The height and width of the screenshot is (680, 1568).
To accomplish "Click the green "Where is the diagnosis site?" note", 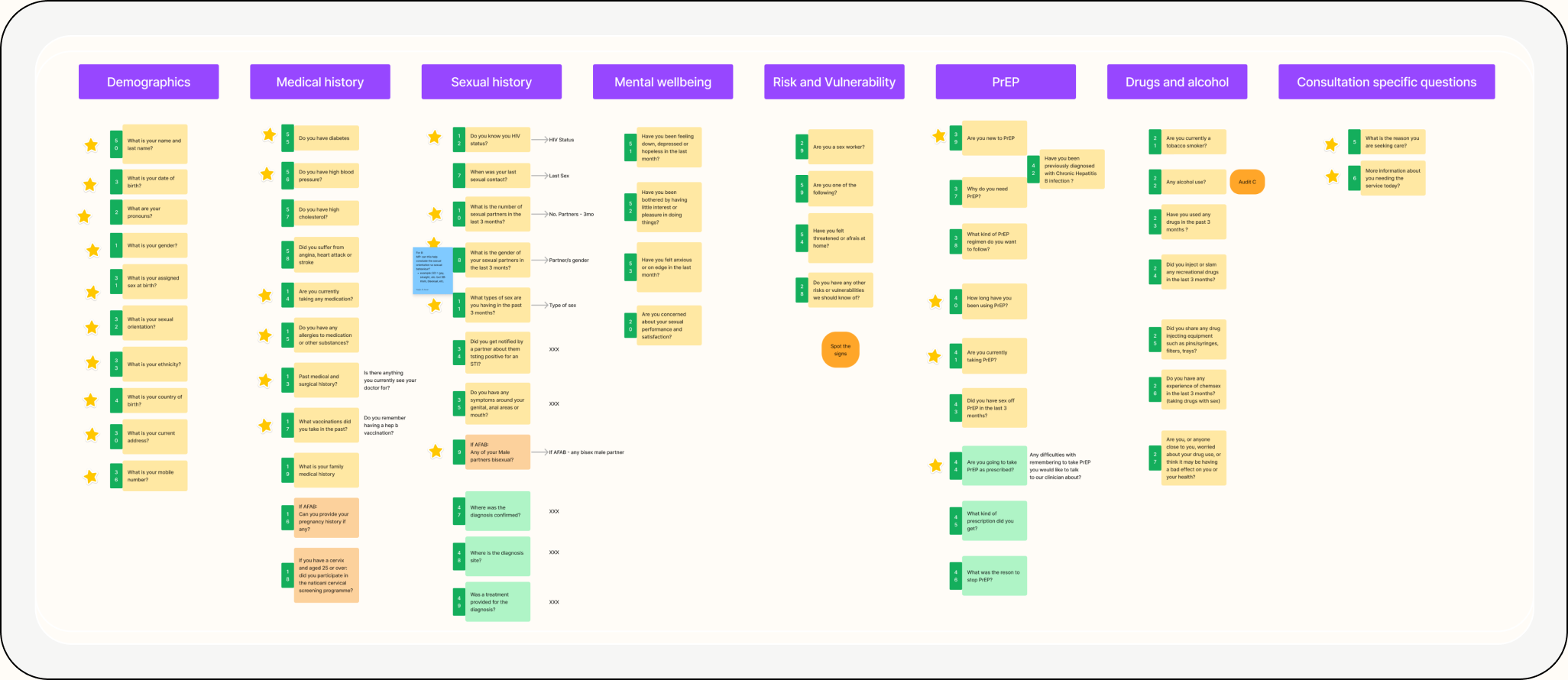I will click(498, 556).
